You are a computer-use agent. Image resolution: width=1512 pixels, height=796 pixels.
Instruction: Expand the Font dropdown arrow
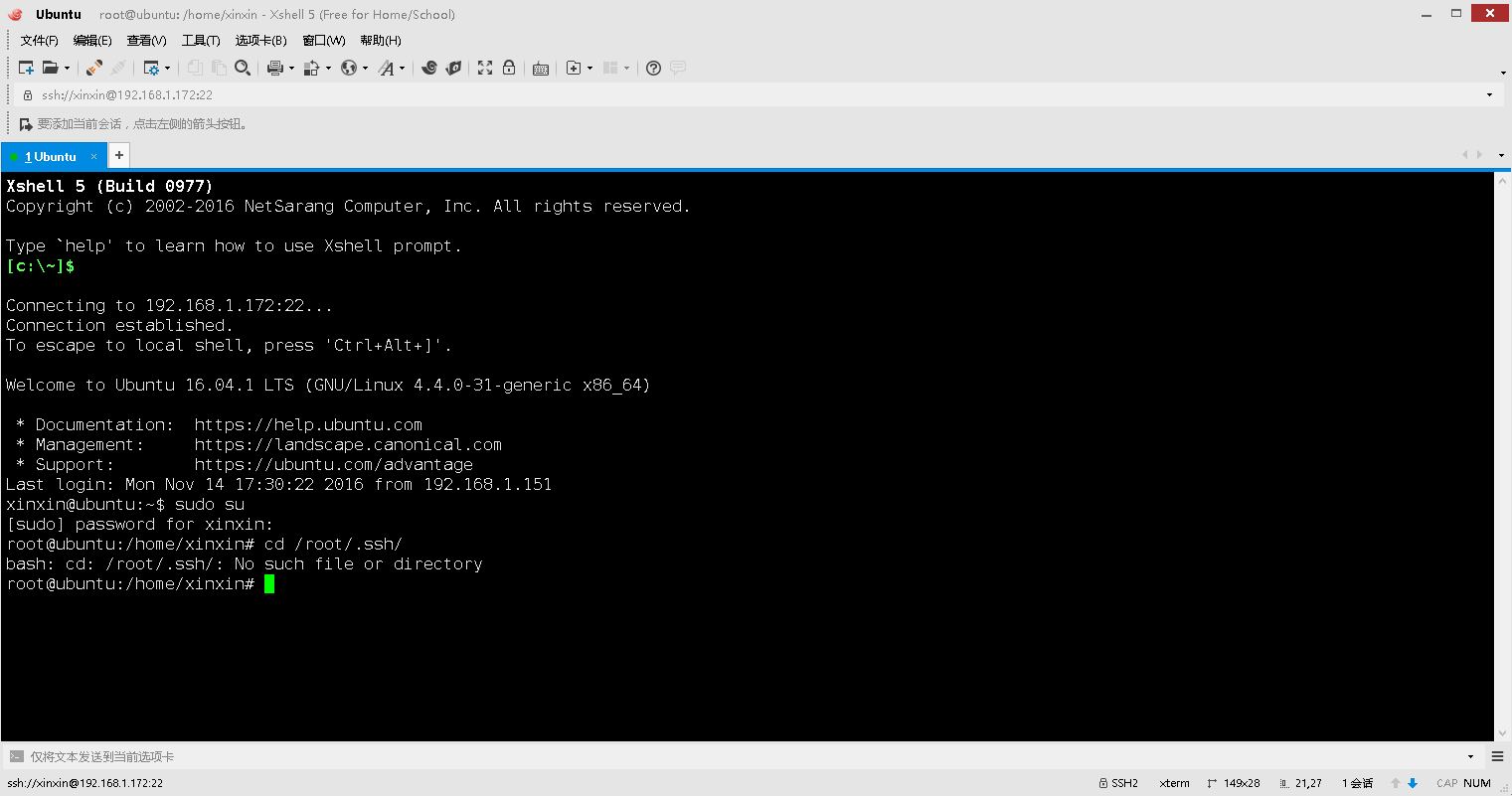click(402, 69)
